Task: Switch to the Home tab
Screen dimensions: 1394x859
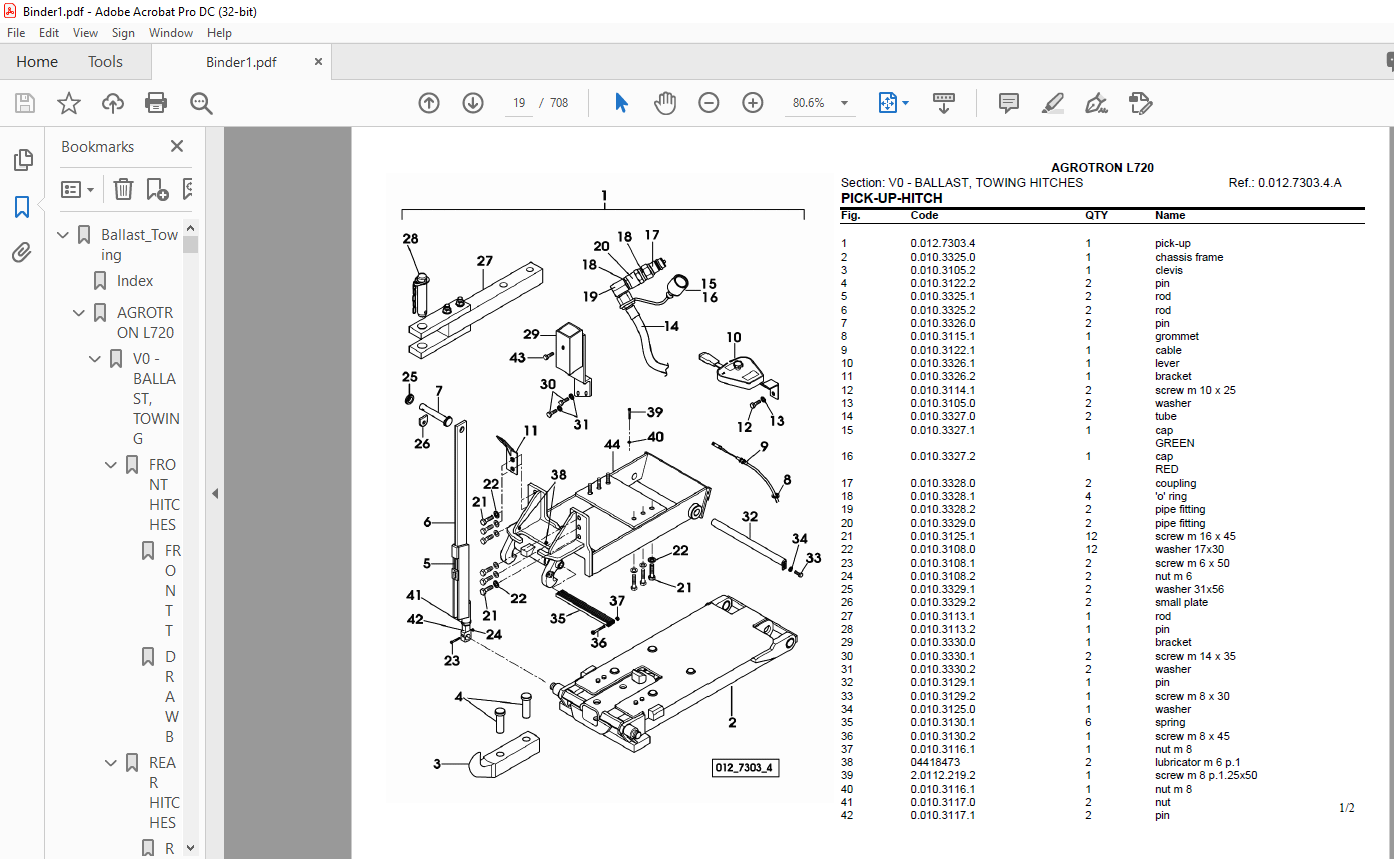Action: coord(37,62)
